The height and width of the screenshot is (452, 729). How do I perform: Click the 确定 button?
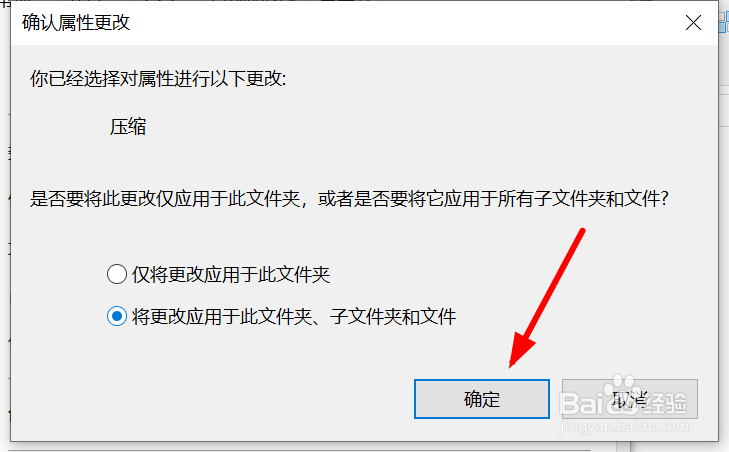(x=482, y=399)
